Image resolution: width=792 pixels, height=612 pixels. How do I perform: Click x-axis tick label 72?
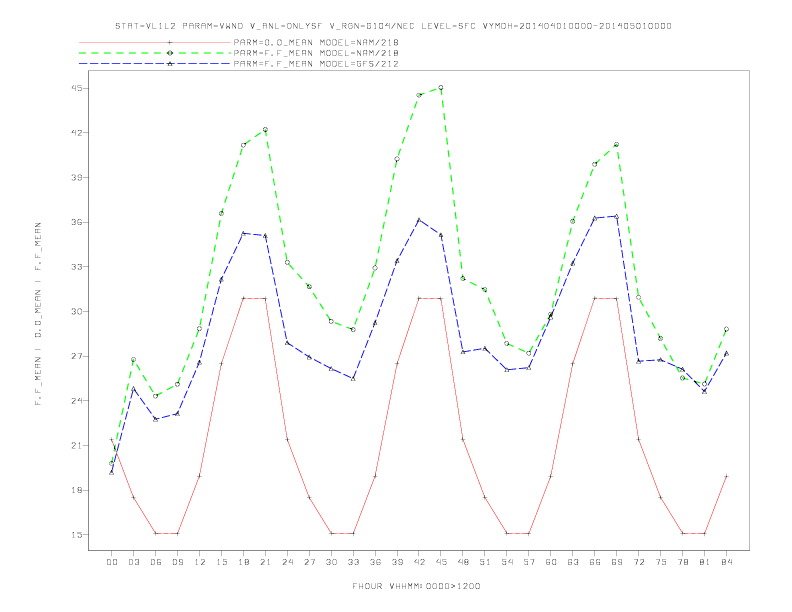[638, 562]
